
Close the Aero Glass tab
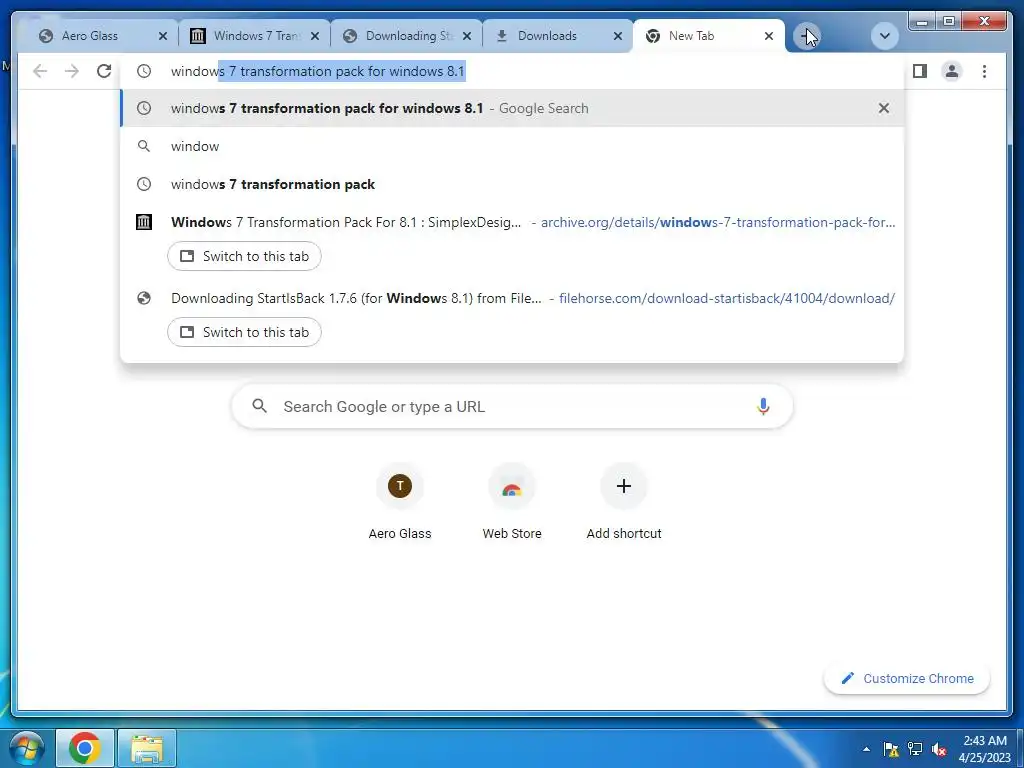pos(163,36)
